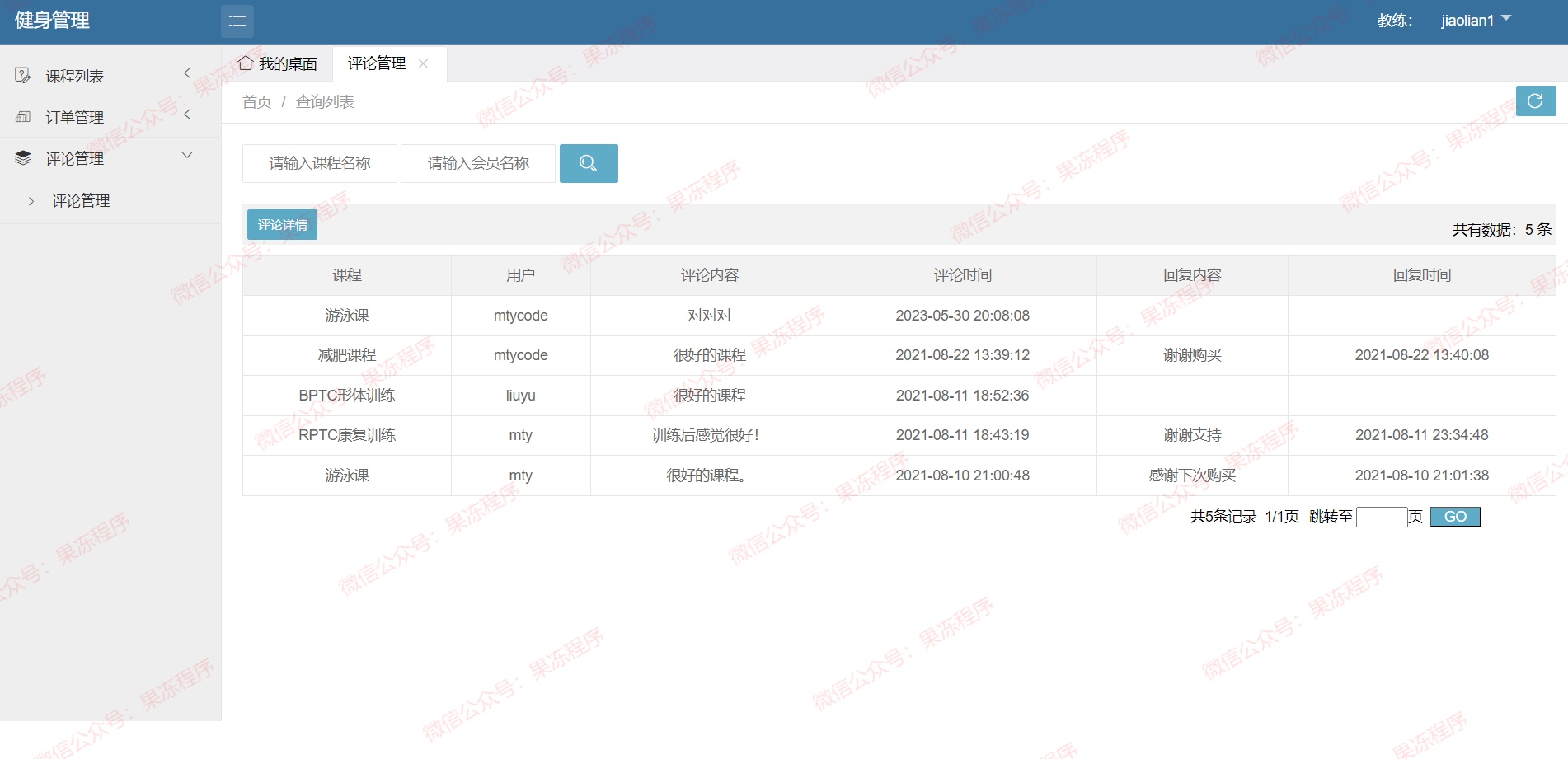Click the 回复内容 column header
The width and height of the screenshot is (1568, 759).
point(1192,275)
